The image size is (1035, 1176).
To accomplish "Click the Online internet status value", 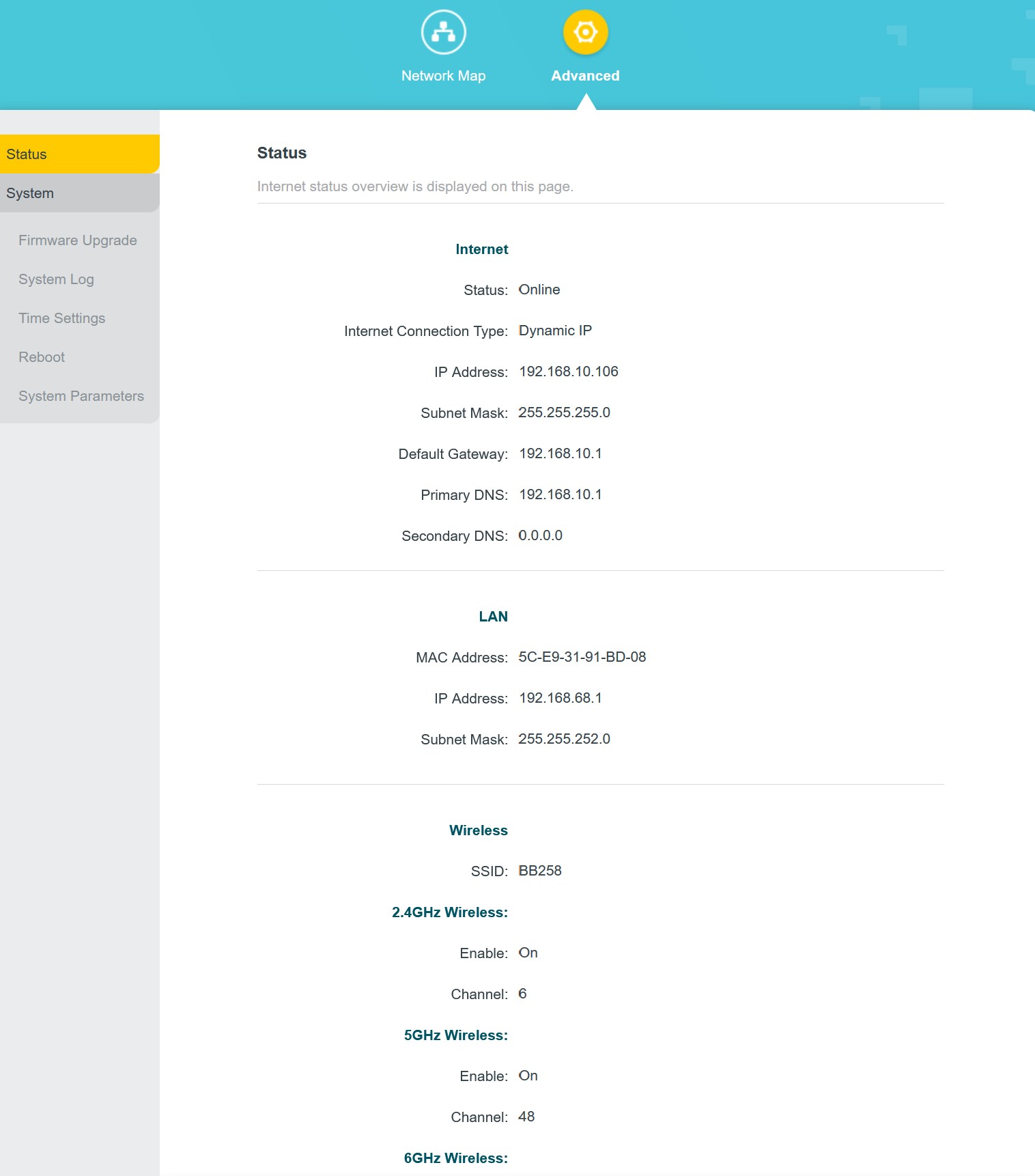I will (x=539, y=290).
